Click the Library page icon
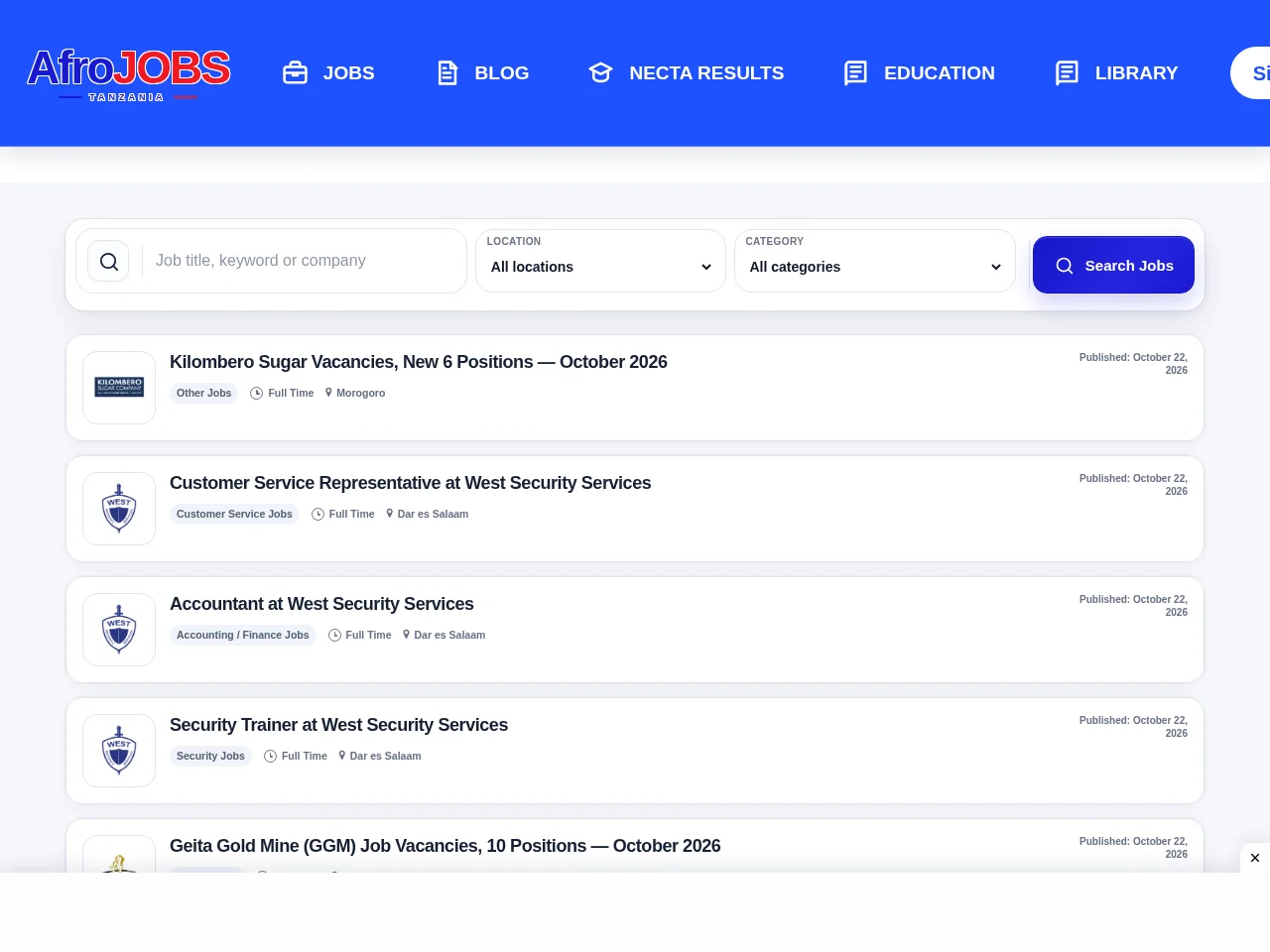Screen dimensions: 1270x952 1067,72
